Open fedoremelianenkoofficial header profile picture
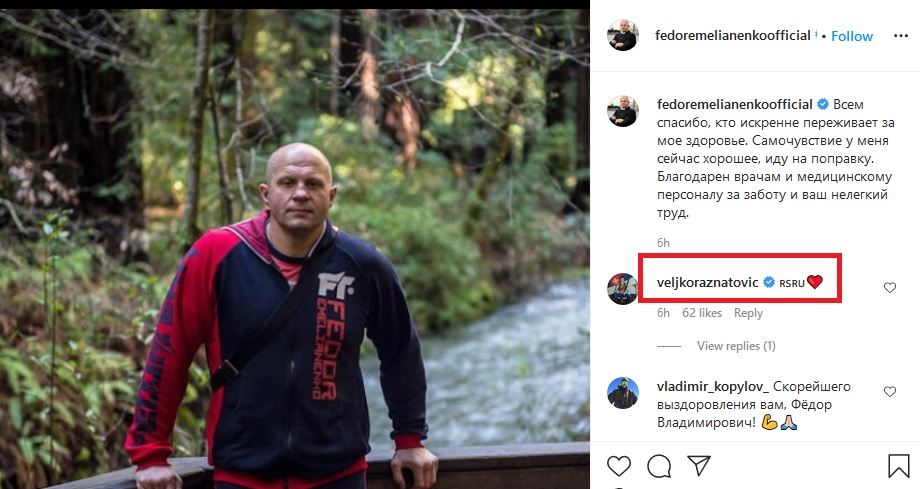 (x=623, y=35)
